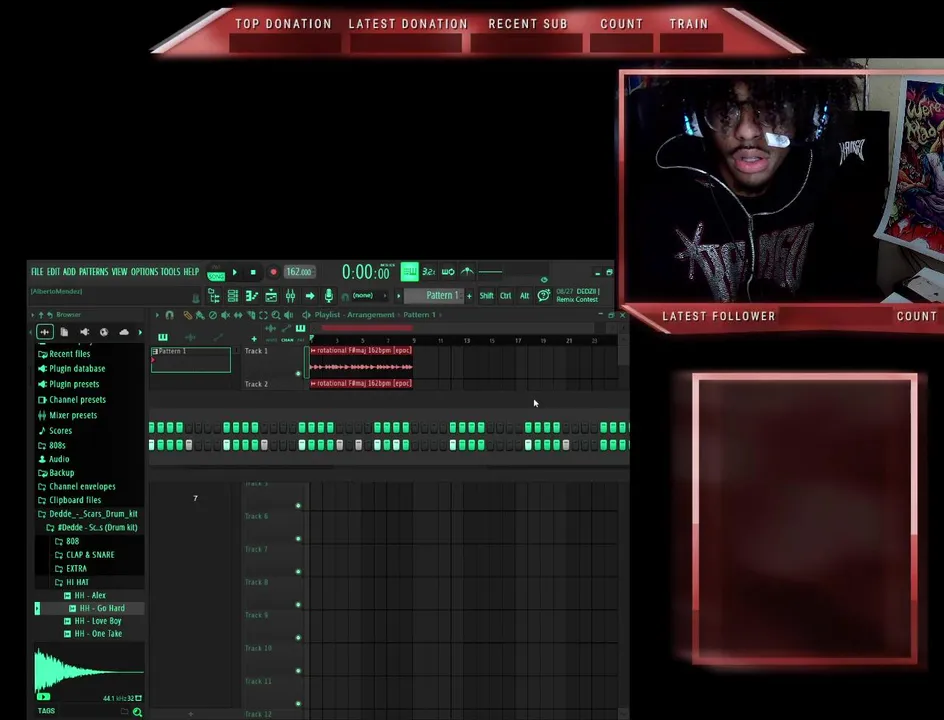Select the HH - One Take sample
This screenshot has height=720, width=944.
(x=93, y=634)
